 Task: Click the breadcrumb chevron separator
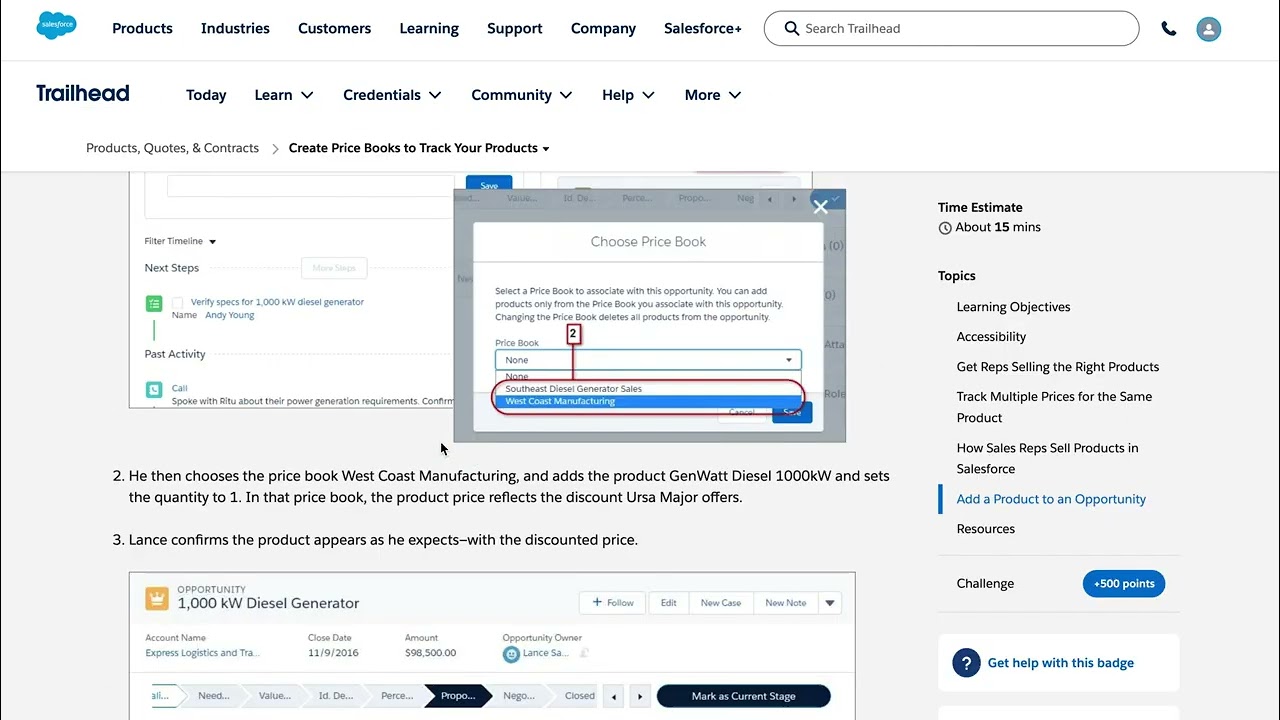pyautogui.click(x=274, y=148)
